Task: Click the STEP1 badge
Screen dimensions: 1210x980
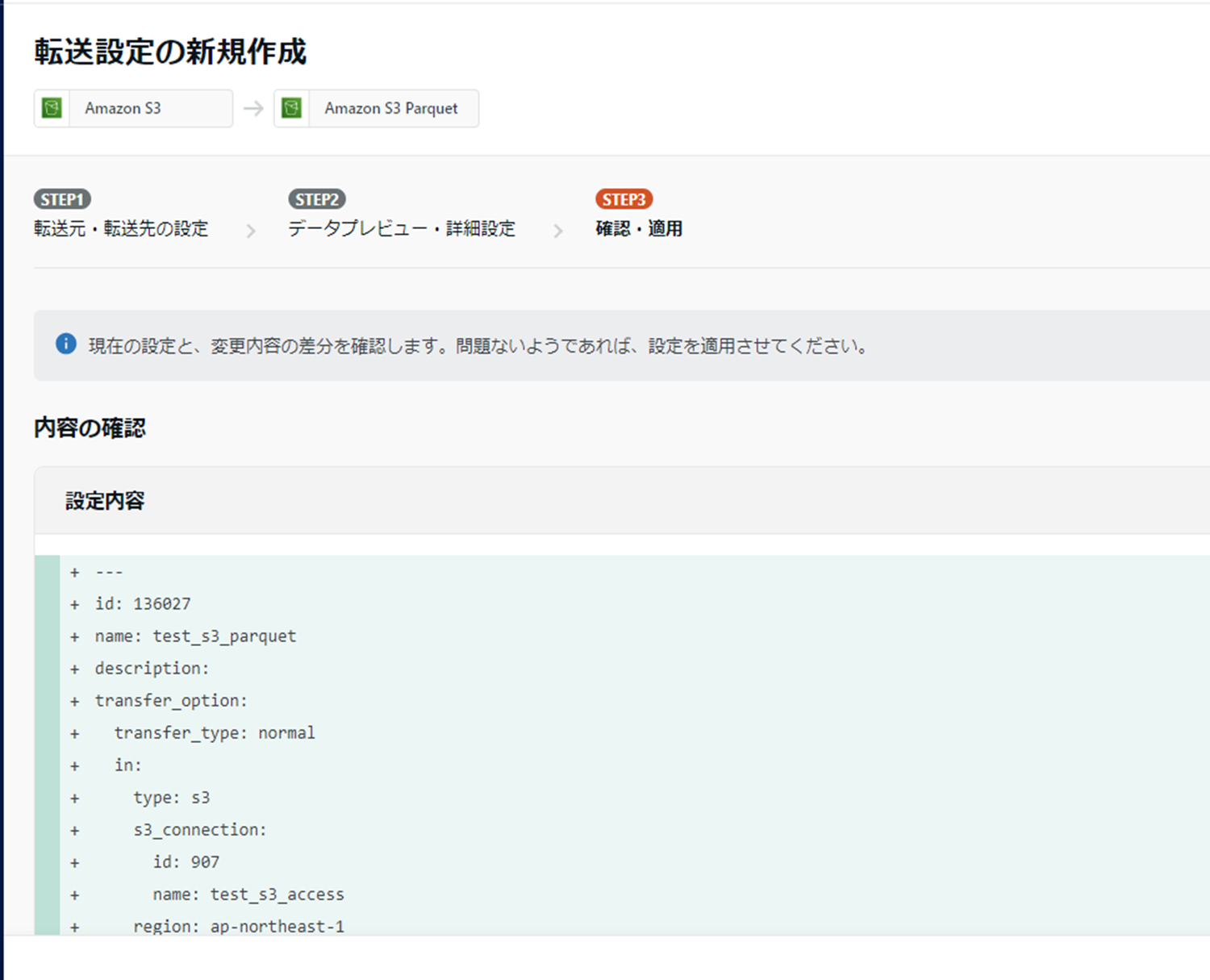Action: click(x=62, y=199)
